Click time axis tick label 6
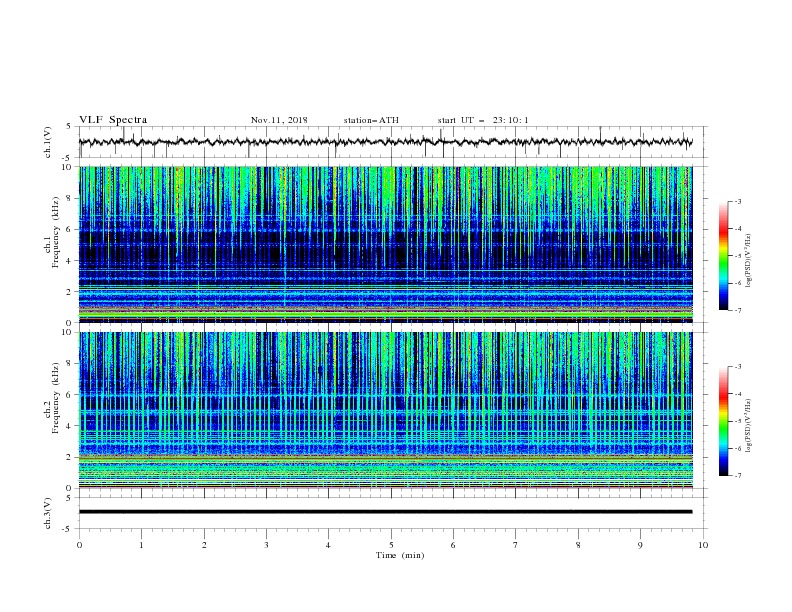 tap(453, 545)
